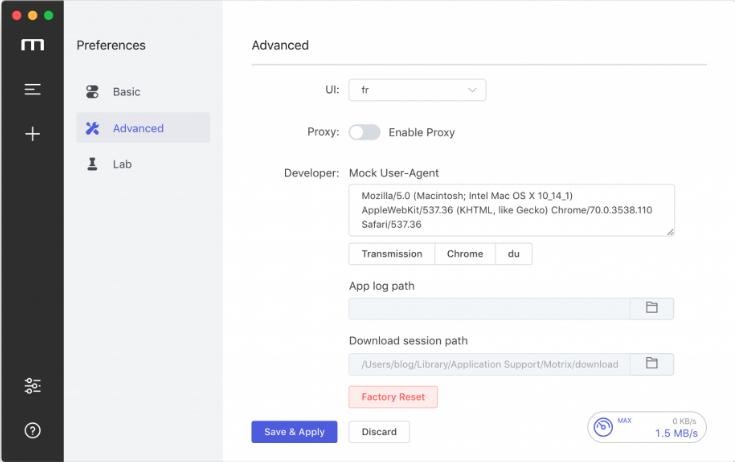This screenshot has width=735, height=462.
Task: Browse folder for Download session path
Action: click(651, 363)
